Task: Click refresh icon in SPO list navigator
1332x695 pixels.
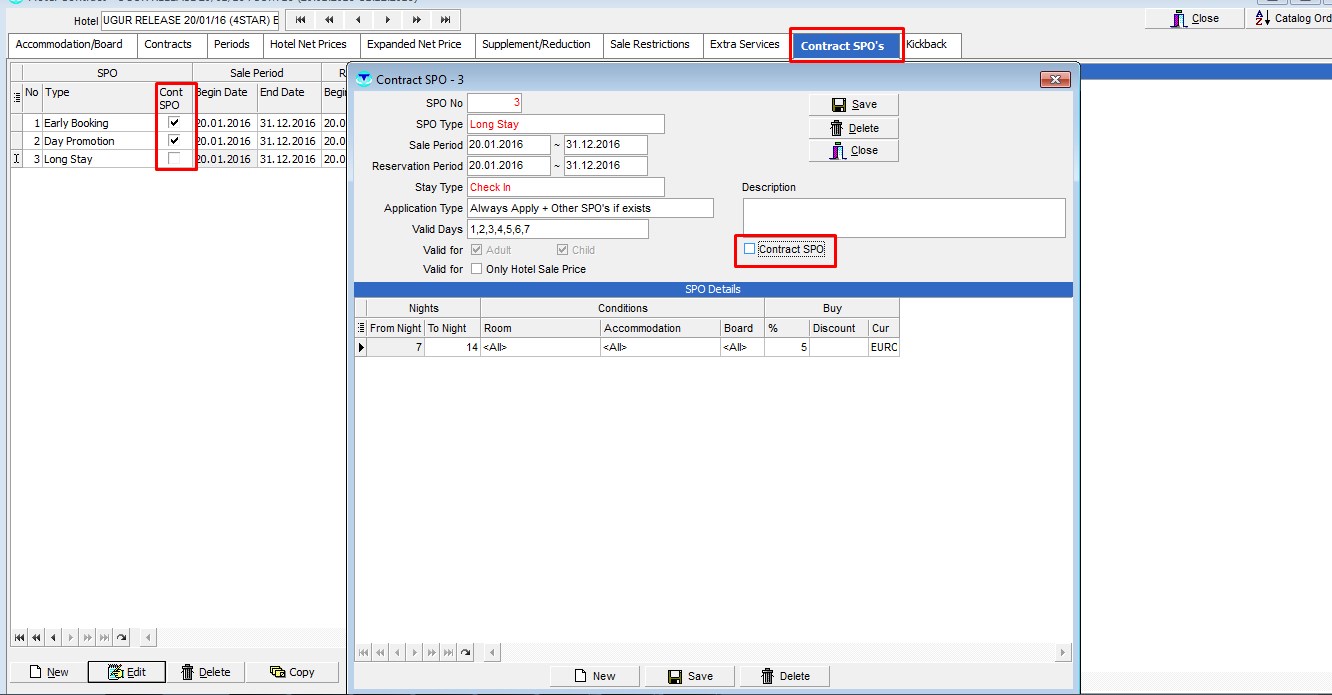Action: 122,637
